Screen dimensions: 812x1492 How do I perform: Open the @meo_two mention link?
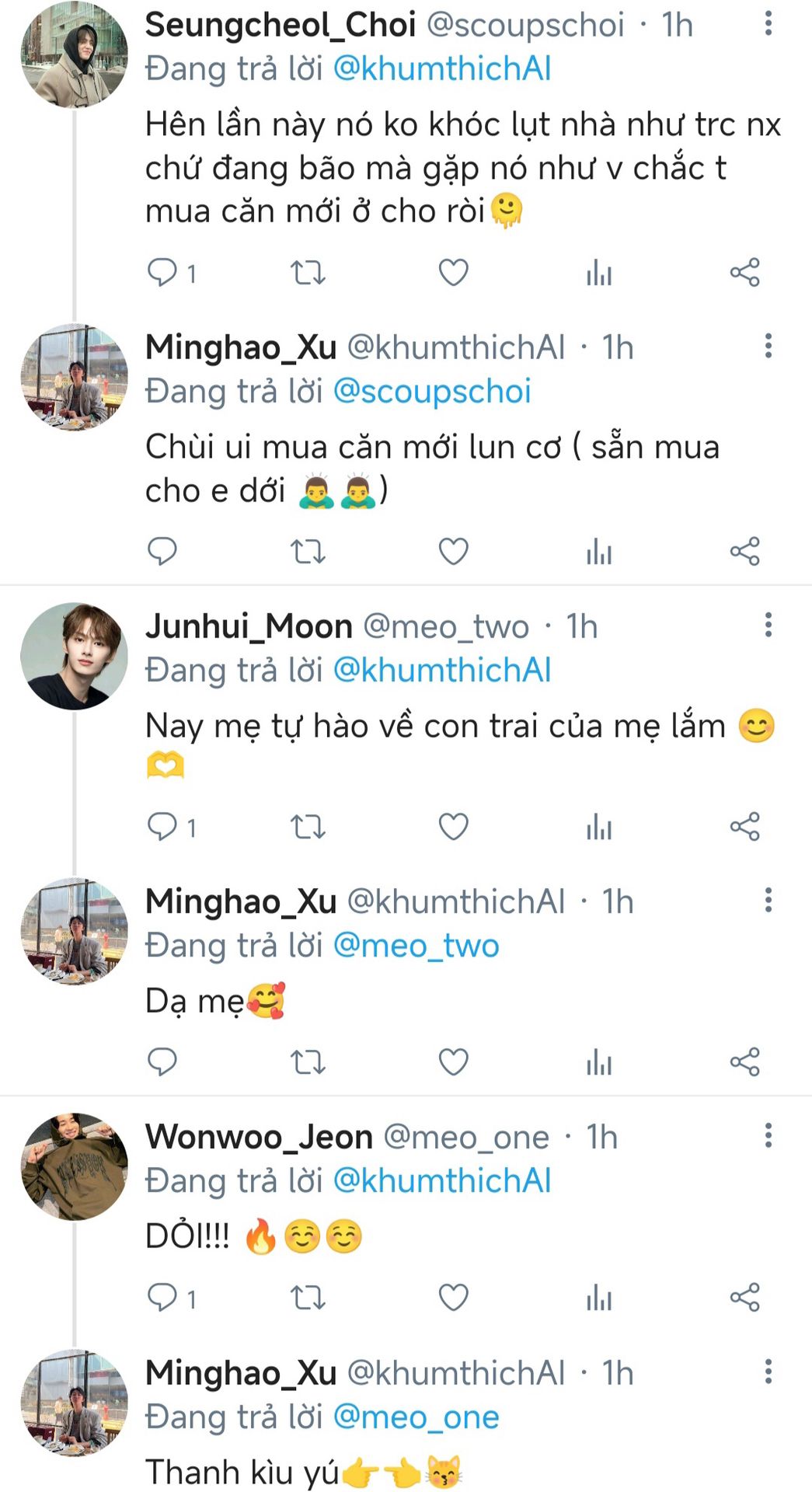click(416, 946)
